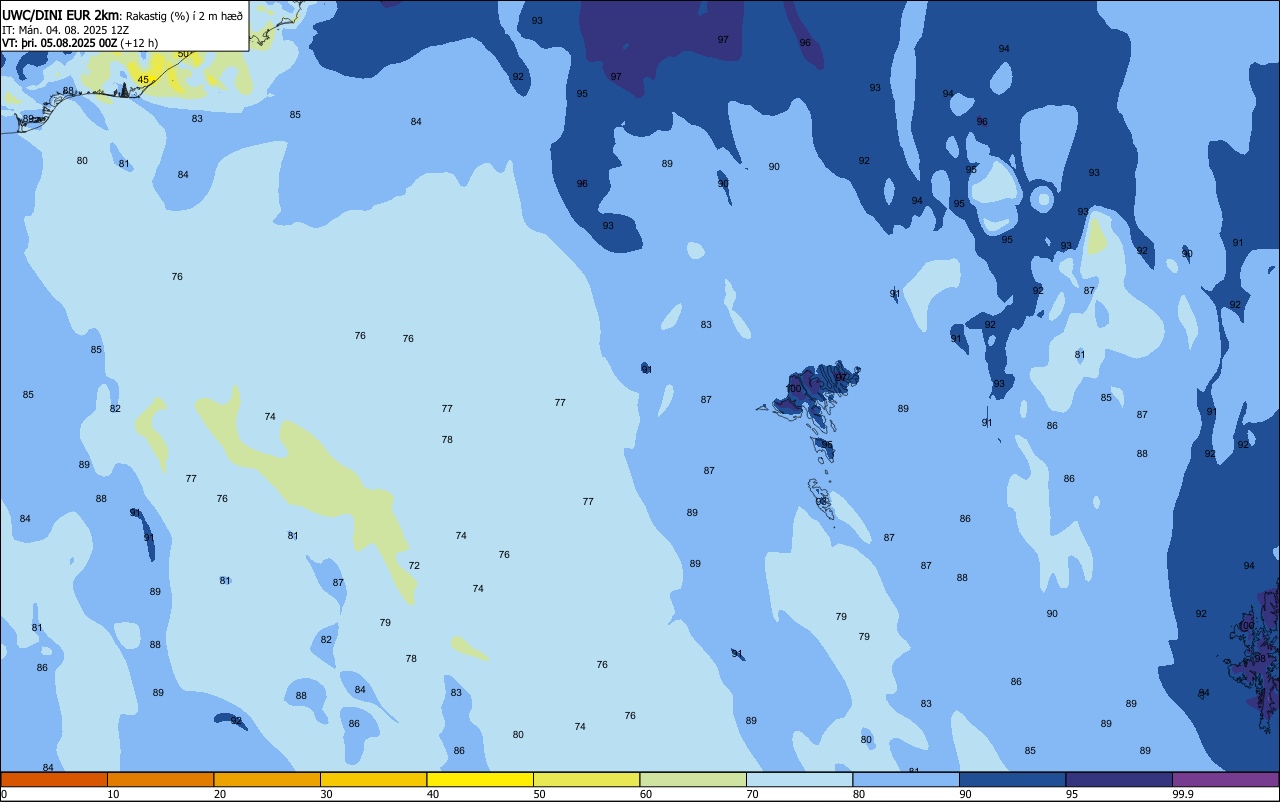Select the '50' value on the Iceland coast
Screen dimensions: 1280x802
coord(183,54)
